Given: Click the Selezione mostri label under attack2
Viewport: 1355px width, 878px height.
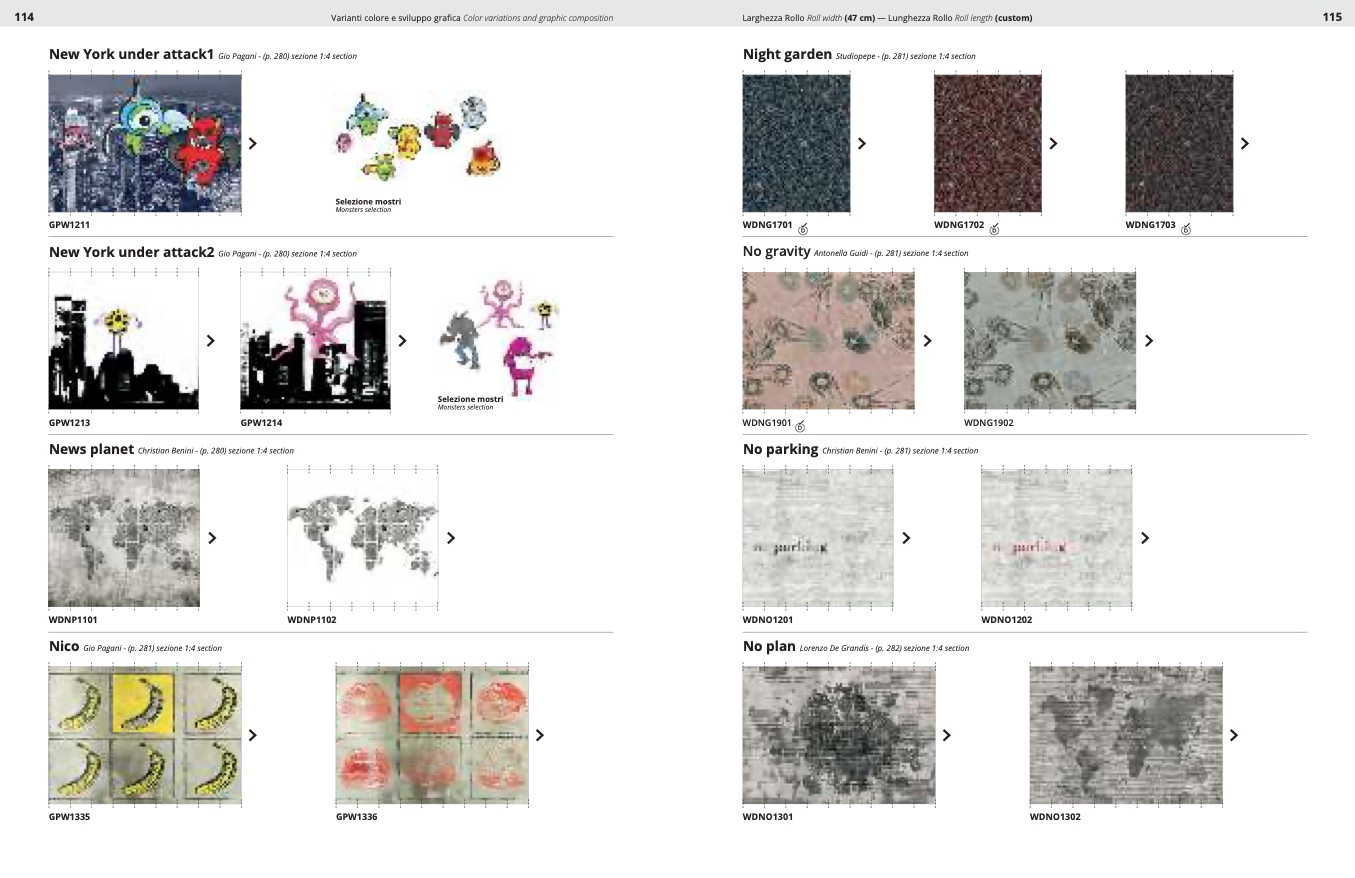Looking at the screenshot, I should 470,400.
